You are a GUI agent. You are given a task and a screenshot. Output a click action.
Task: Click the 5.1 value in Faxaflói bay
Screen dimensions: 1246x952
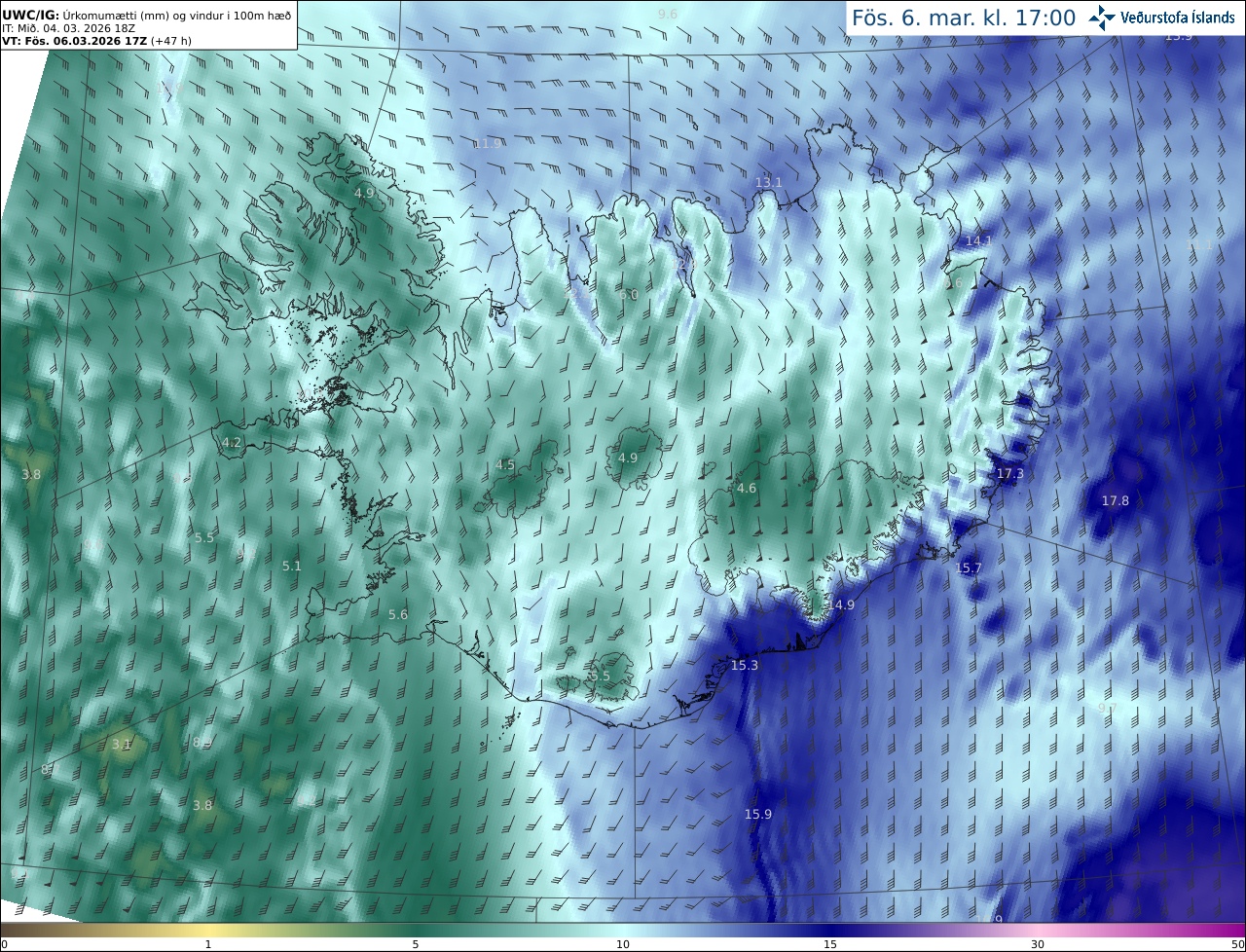(x=292, y=566)
